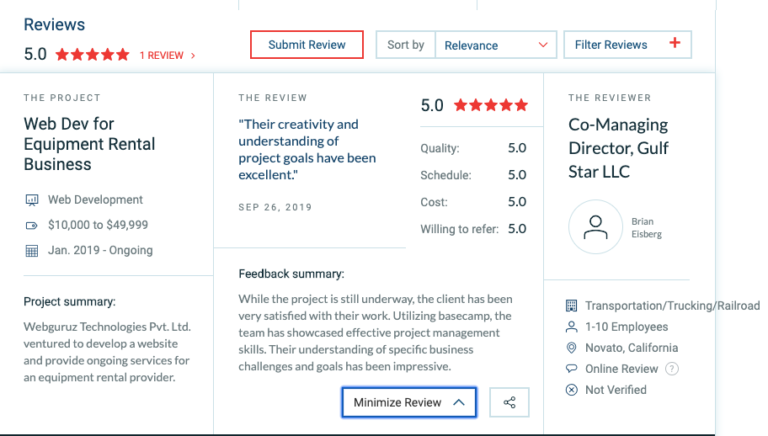This screenshot has height=436, width=768.
Task: Click the Online Review help question icon
Action: coord(672,369)
